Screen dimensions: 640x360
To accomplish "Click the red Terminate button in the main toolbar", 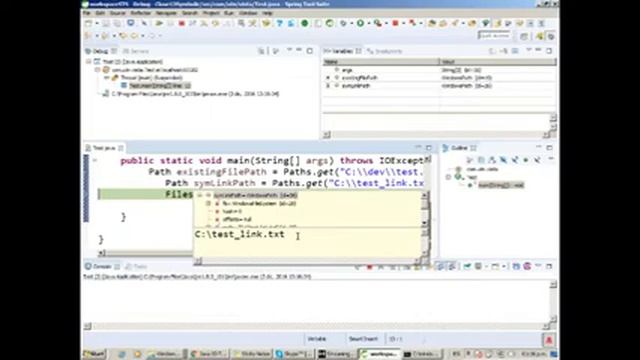I will click(x=182, y=24).
